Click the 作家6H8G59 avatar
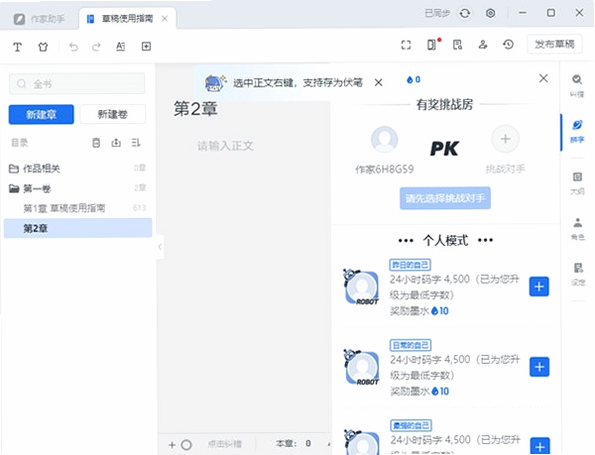 point(384,139)
